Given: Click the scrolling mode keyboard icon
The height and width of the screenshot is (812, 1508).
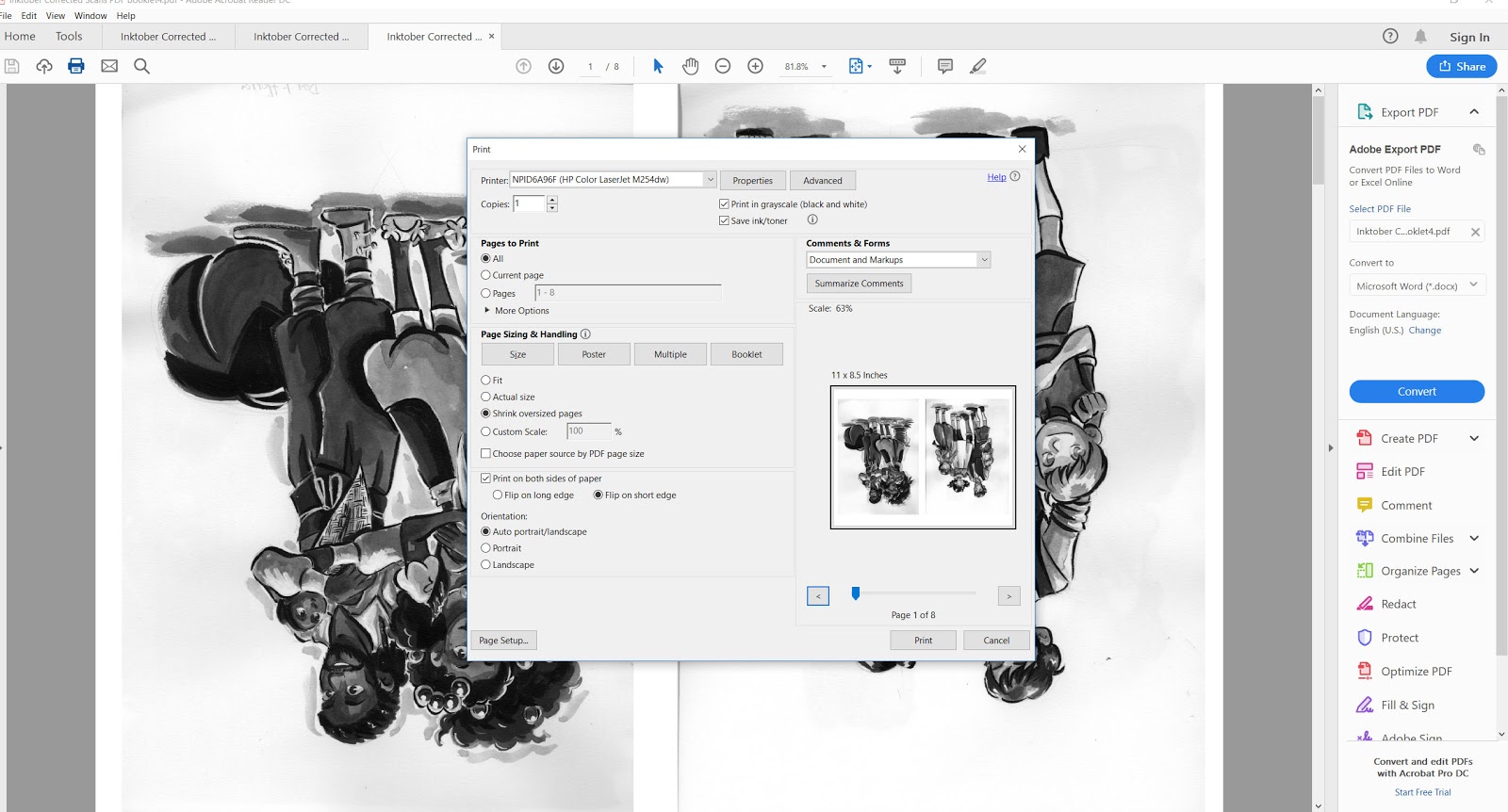Looking at the screenshot, I should coord(897,66).
